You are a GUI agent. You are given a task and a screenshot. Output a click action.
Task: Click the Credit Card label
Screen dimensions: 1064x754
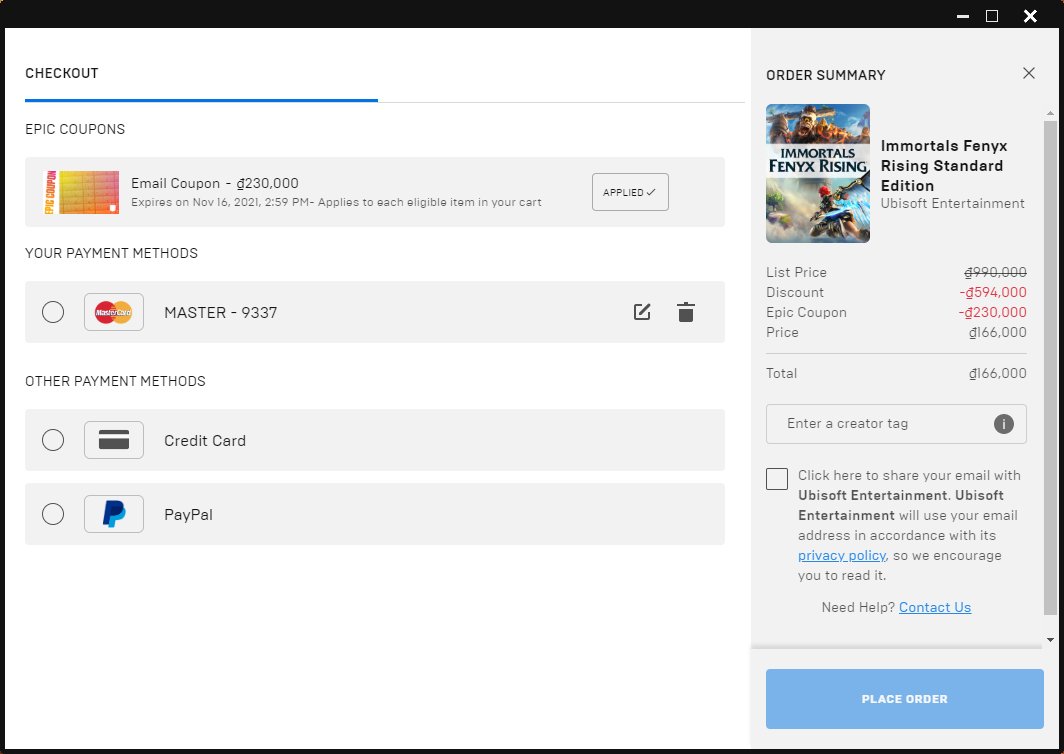click(x=205, y=440)
